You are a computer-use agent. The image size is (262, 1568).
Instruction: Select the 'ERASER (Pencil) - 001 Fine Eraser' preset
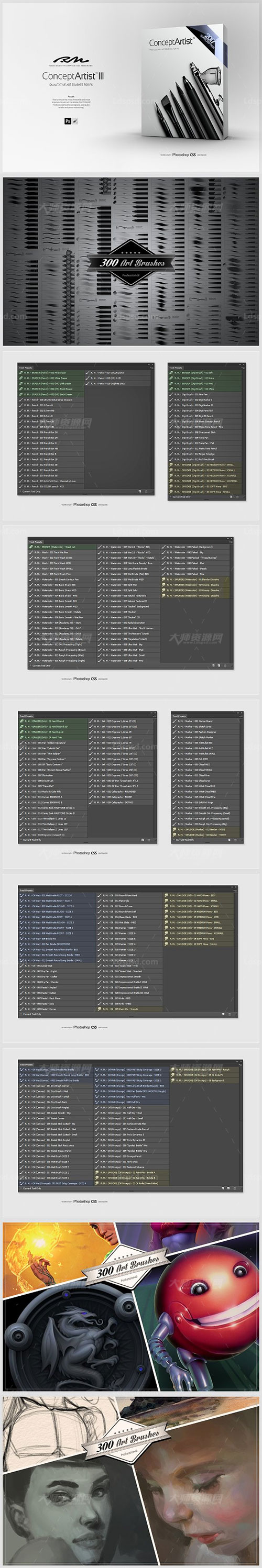[51, 373]
